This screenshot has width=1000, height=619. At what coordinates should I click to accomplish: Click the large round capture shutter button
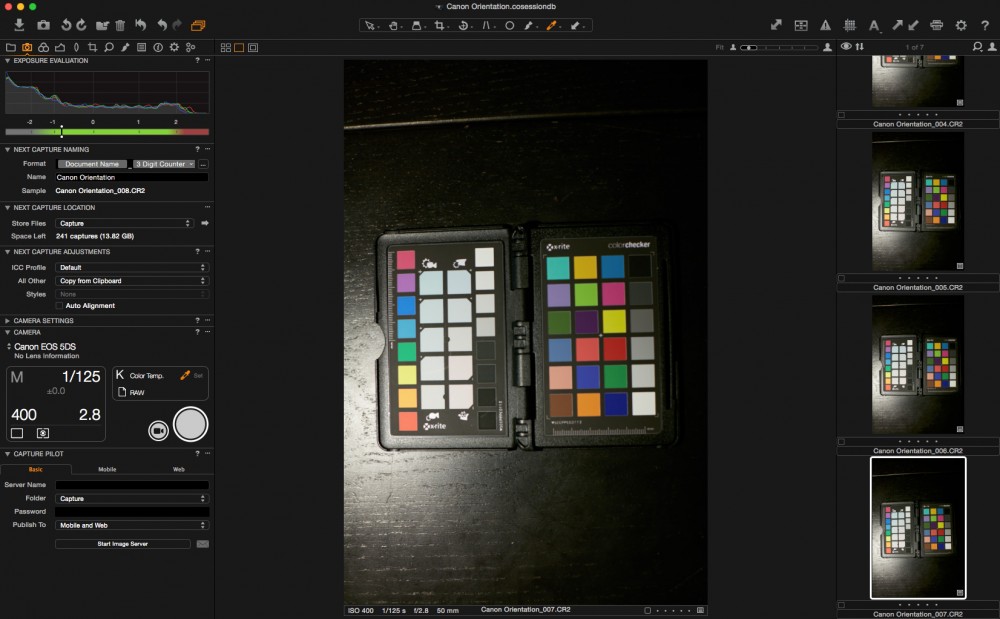191,424
